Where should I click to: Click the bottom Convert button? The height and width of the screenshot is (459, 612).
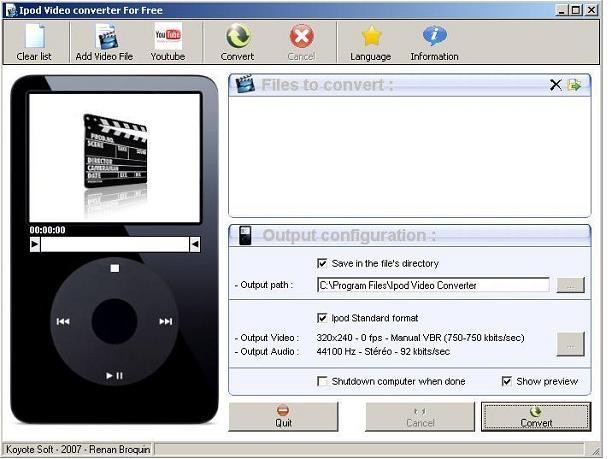536,417
